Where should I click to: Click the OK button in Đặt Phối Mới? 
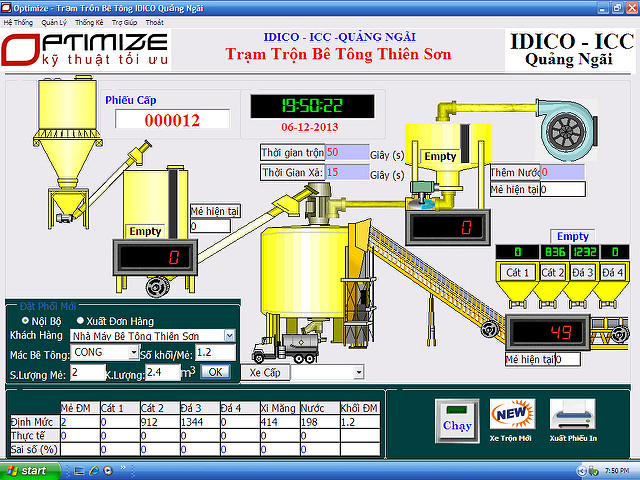click(215, 372)
